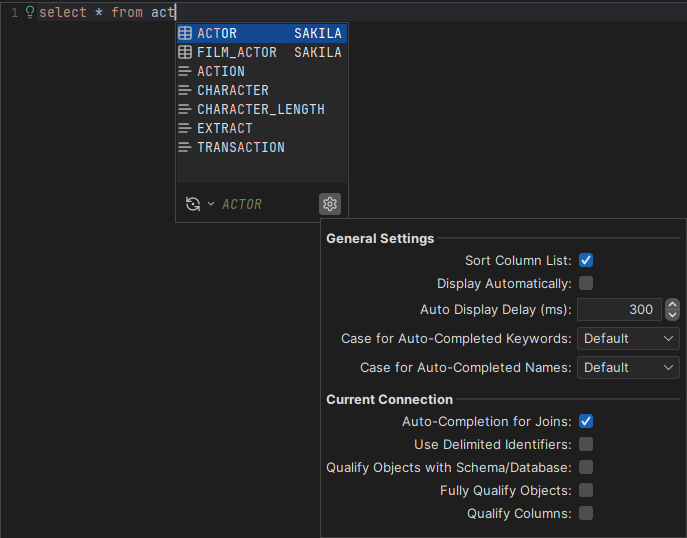Uncheck Sort Column List checkbox
687x538 pixels.
[x=586, y=260]
